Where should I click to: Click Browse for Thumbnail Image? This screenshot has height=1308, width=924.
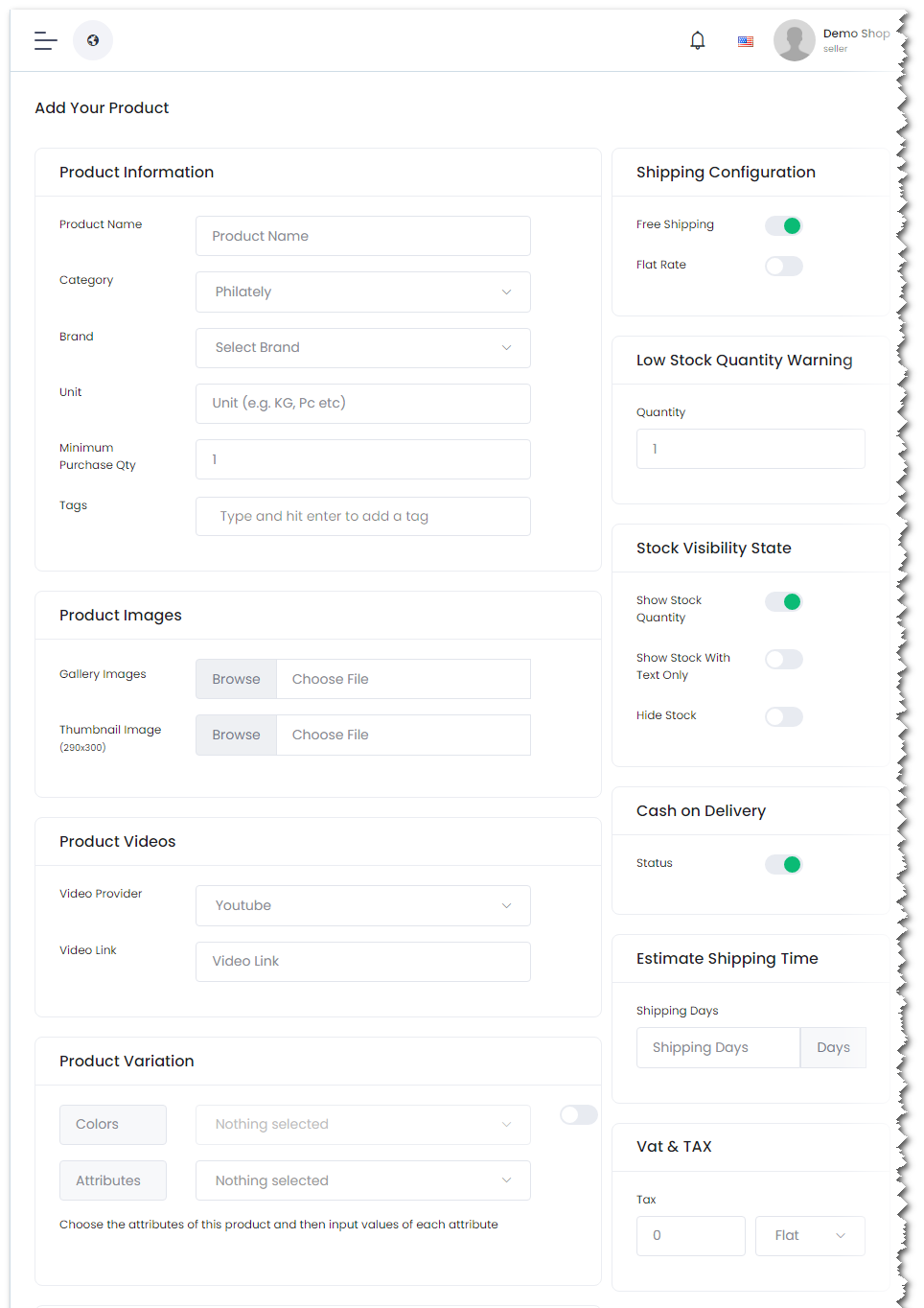point(236,735)
